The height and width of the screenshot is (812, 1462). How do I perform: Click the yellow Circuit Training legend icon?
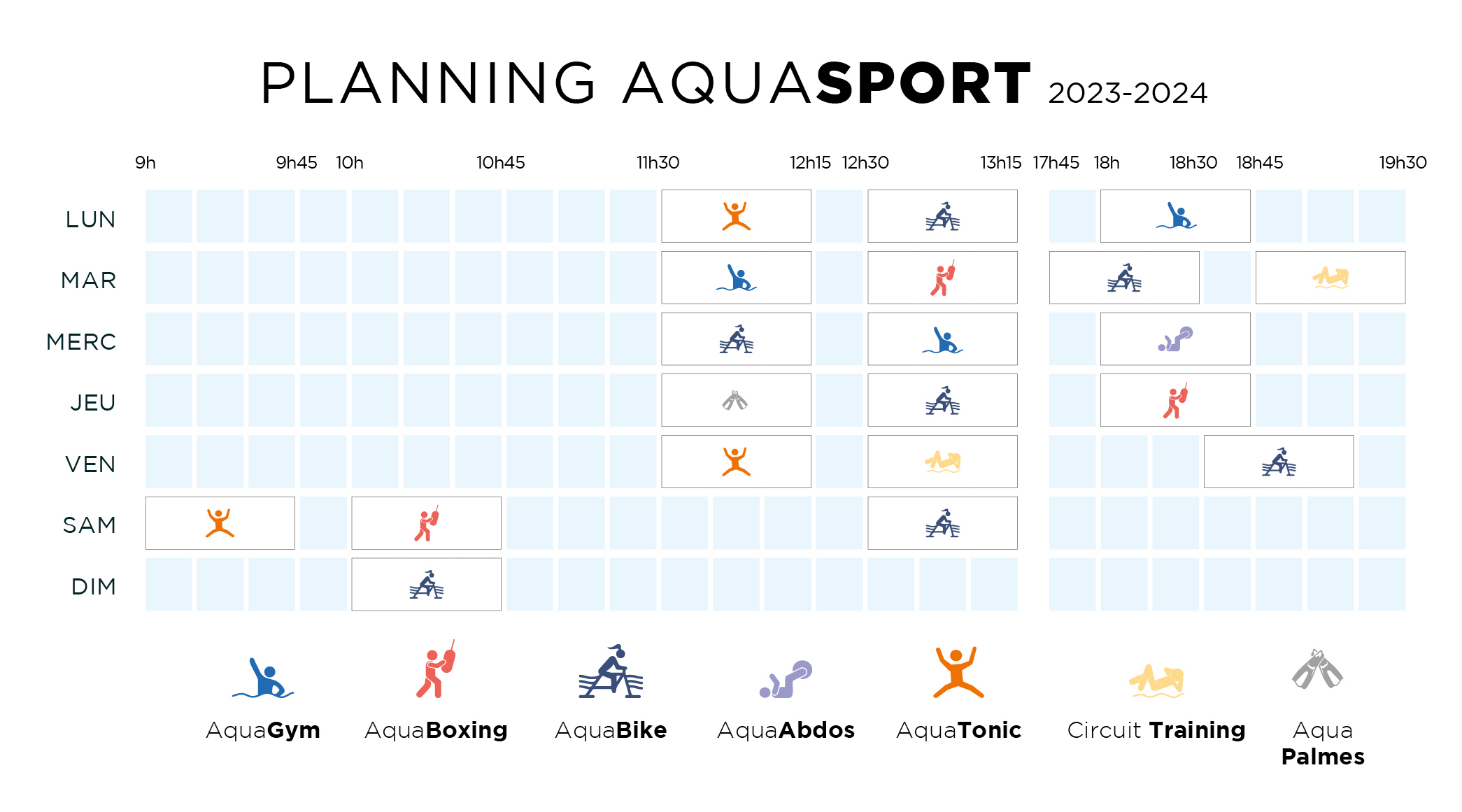(1156, 681)
